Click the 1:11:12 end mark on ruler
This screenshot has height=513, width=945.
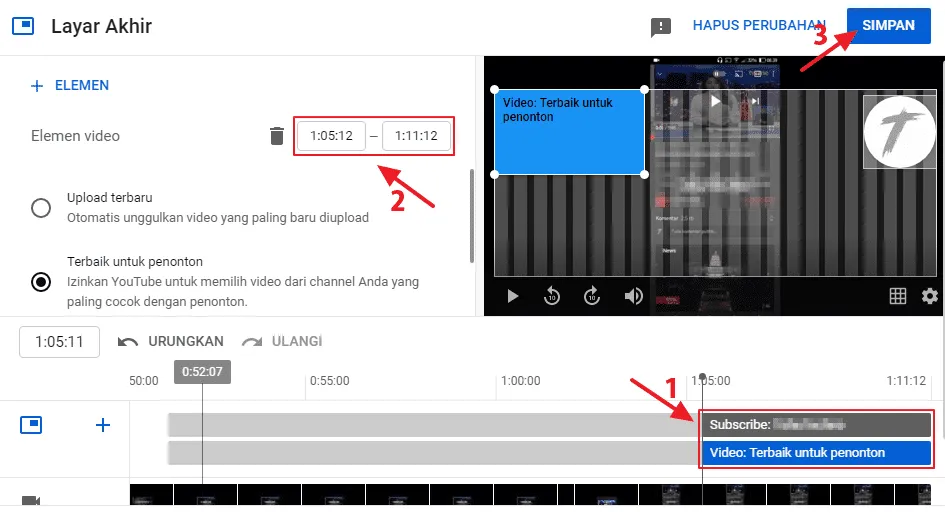click(906, 381)
